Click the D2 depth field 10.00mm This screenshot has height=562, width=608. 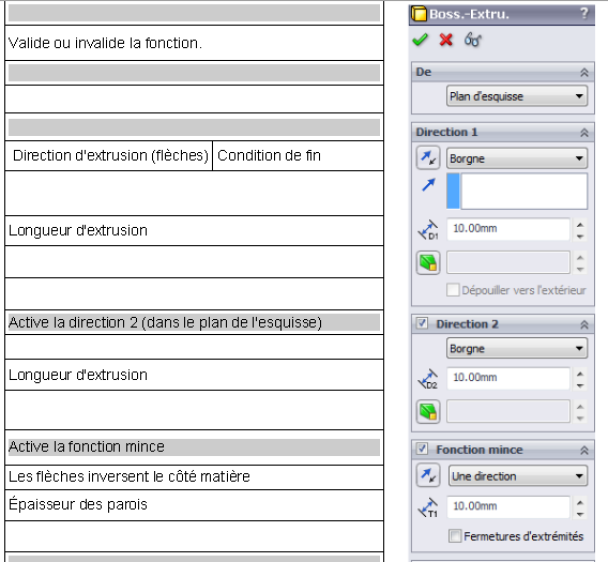click(508, 377)
